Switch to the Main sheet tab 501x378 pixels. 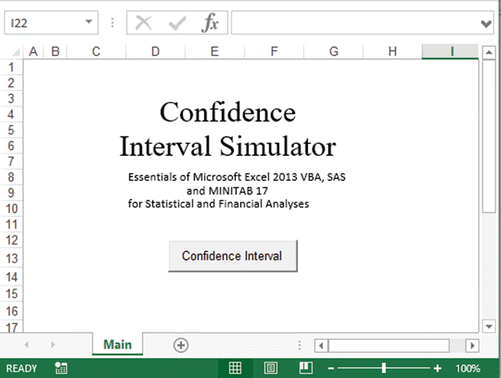117,344
